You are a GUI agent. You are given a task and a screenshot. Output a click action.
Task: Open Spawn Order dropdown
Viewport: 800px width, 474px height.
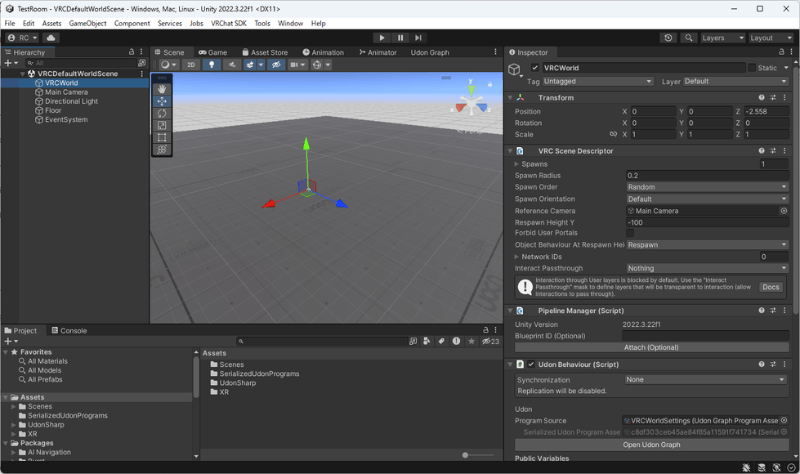tap(707, 187)
